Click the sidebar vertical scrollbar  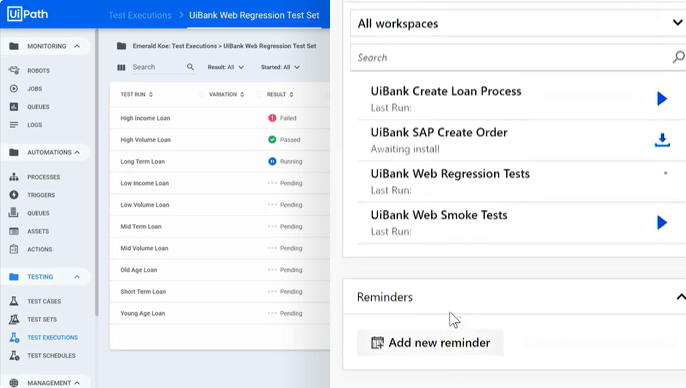pos(96,173)
